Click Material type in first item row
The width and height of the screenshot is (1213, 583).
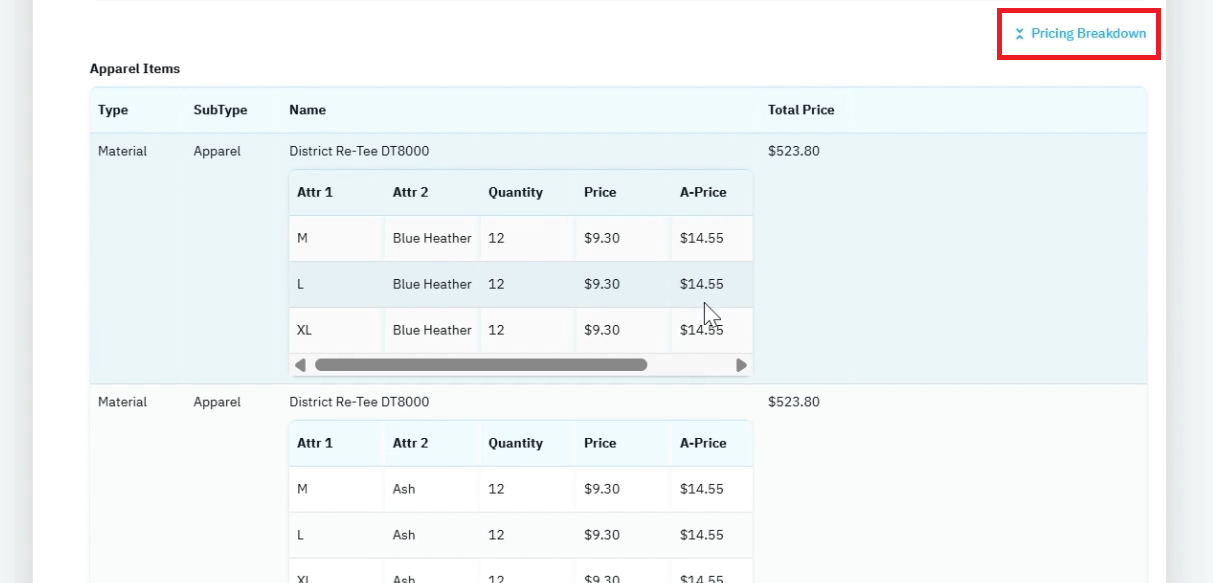pyautogui.click(x=122, y=151)
